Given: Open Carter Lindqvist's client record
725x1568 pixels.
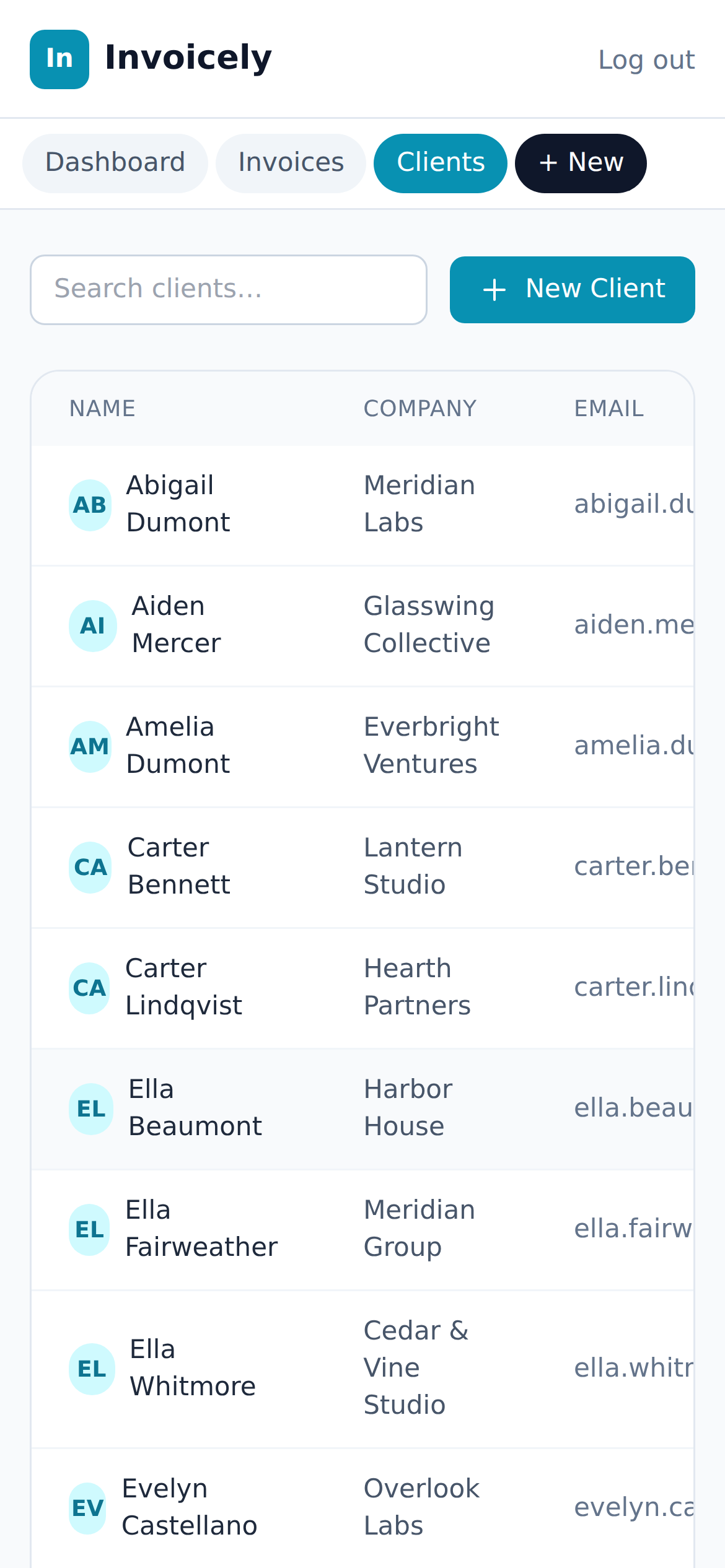Looking at the screenshot, I should [362, 988].
